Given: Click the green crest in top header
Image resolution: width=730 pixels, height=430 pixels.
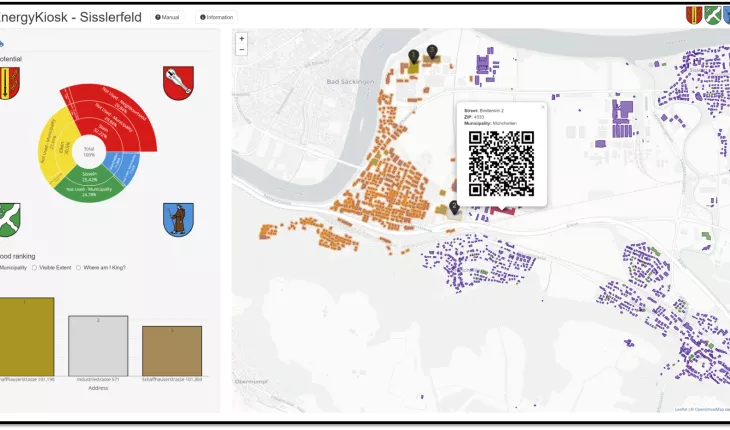Looking at the screenshot, I should [712, 15].
